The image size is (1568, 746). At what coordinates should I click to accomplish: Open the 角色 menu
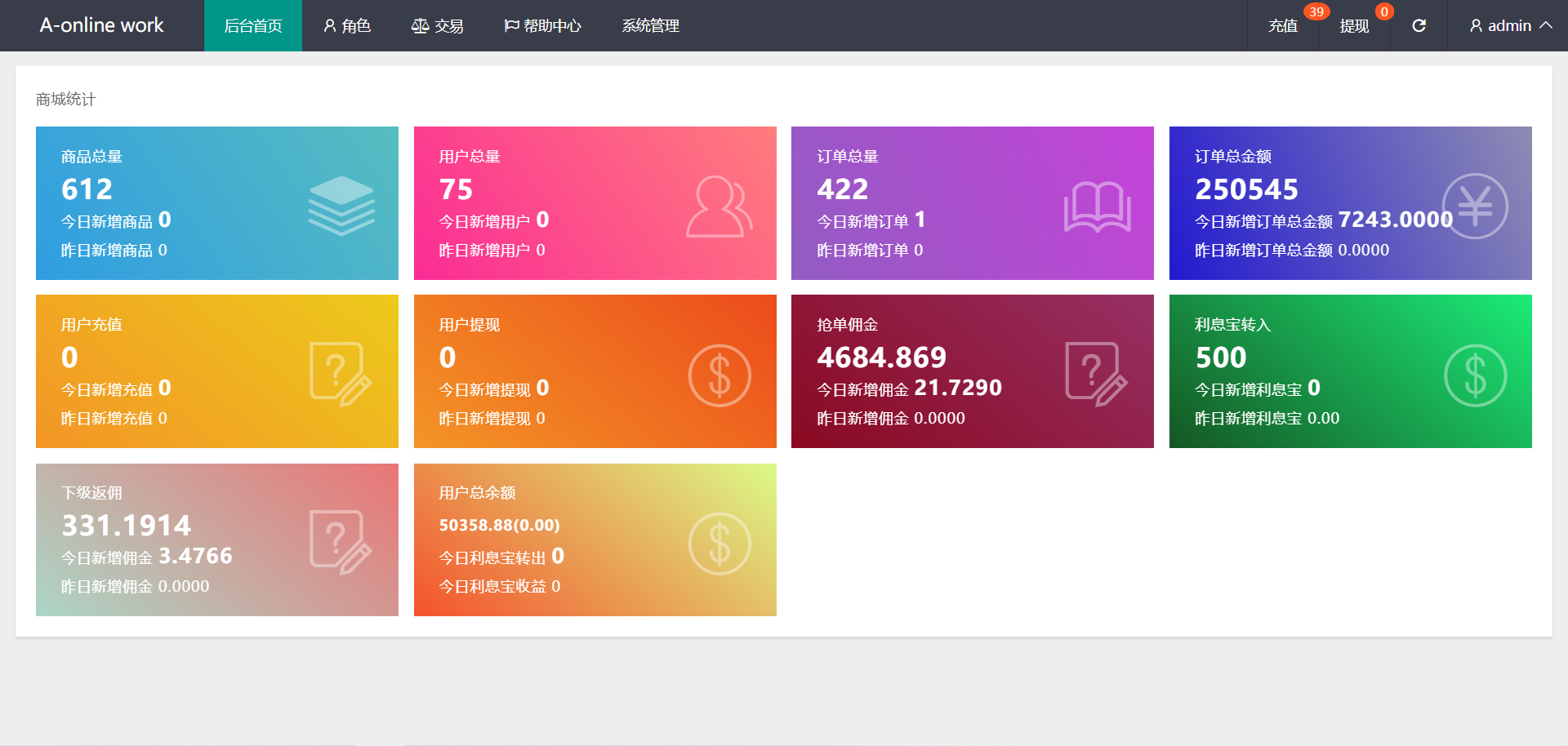[x=347, y=26]
